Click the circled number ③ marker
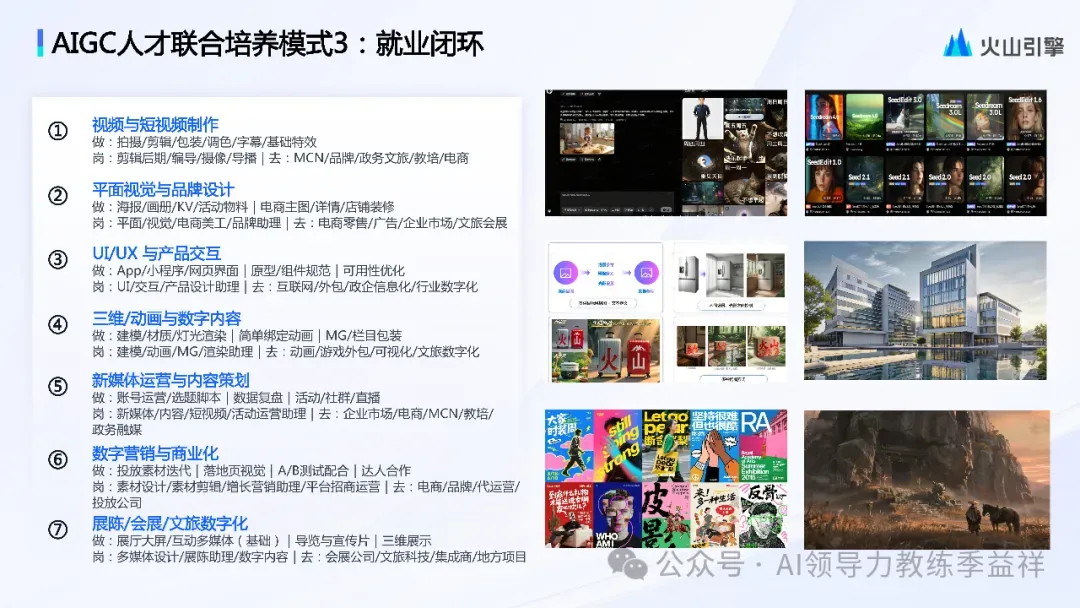1080x608 pixels. (x=58, y=260)
